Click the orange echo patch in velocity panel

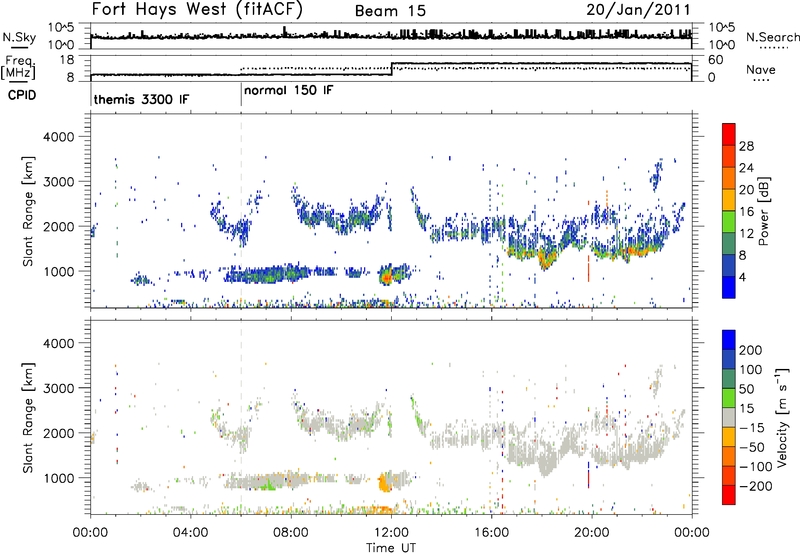click(384, 482)
